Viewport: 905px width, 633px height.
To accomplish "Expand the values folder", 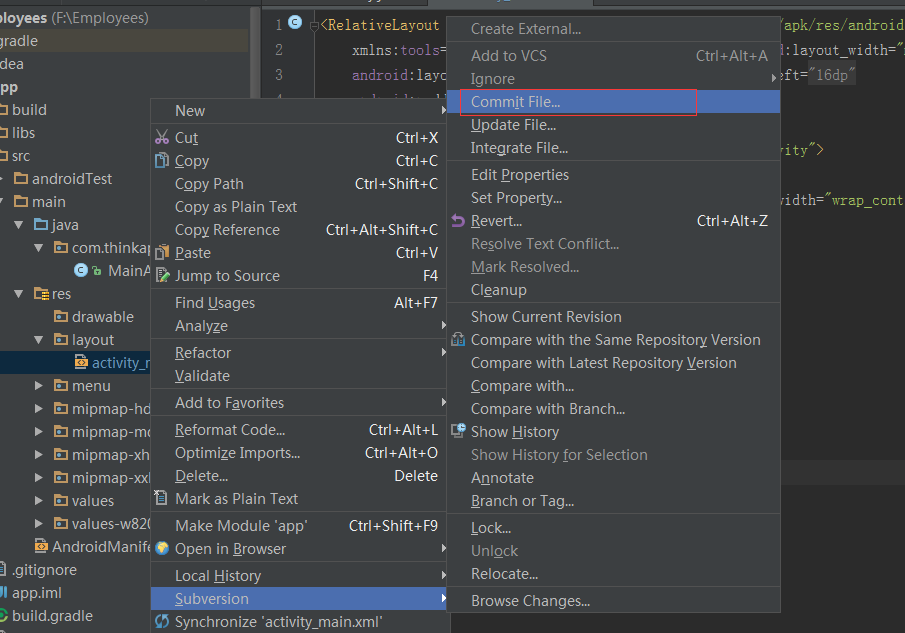I will (38, 501).
